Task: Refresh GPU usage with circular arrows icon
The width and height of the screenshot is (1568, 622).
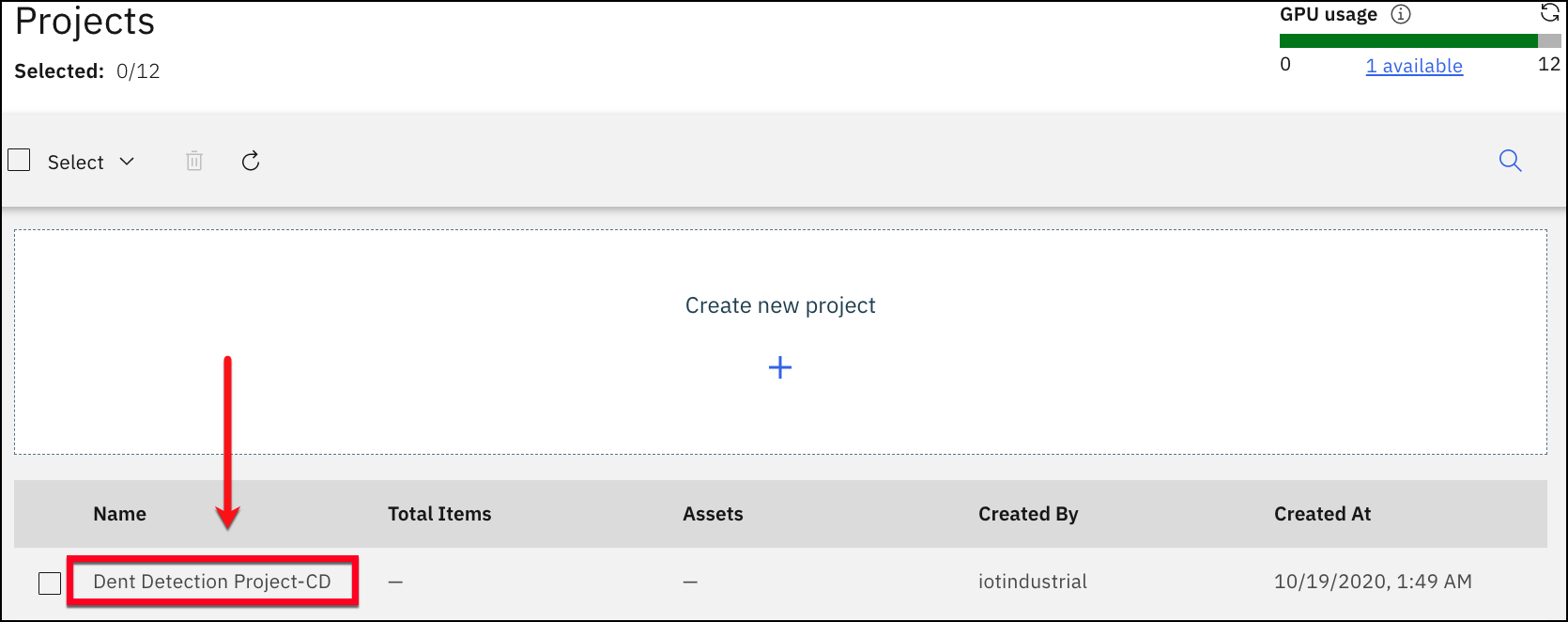Action: [1550, 13]
